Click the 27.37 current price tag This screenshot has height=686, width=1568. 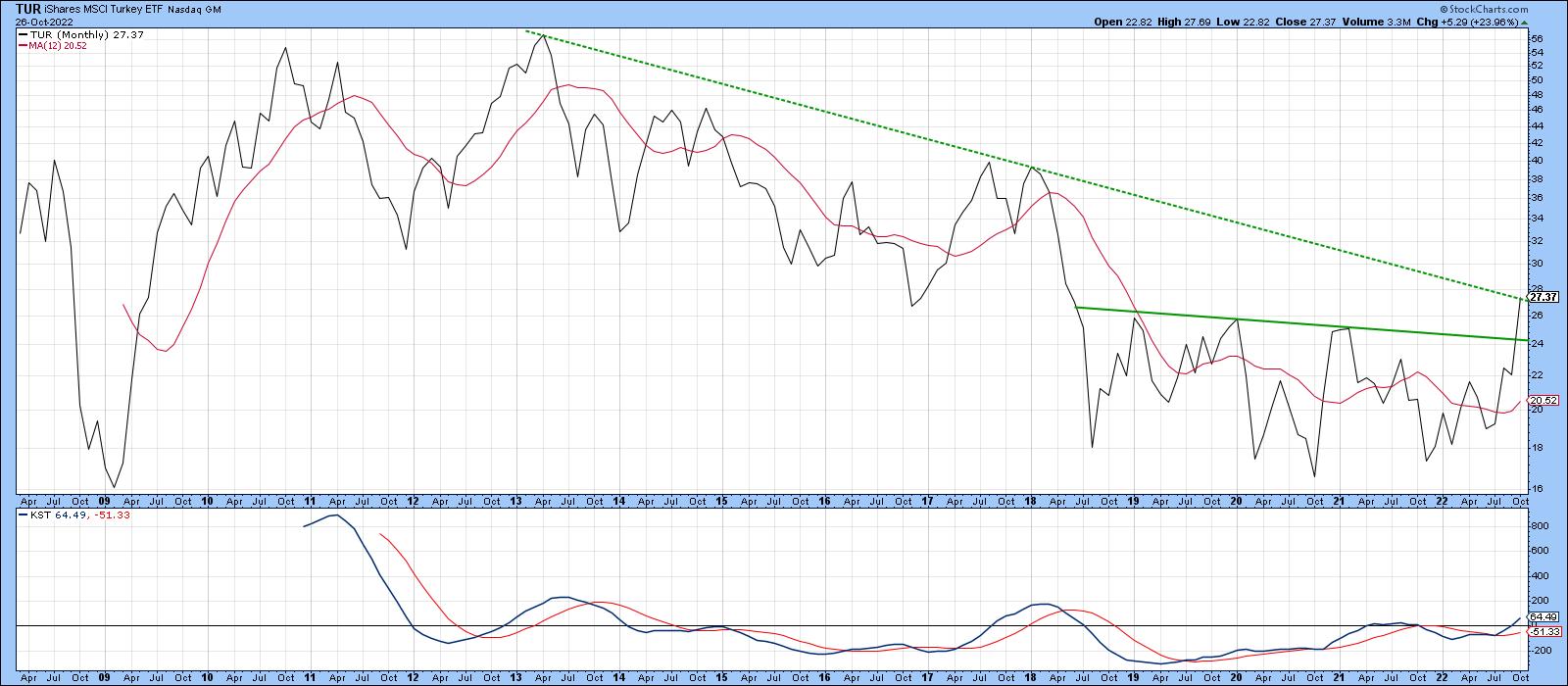click(x=1543, y=297)
